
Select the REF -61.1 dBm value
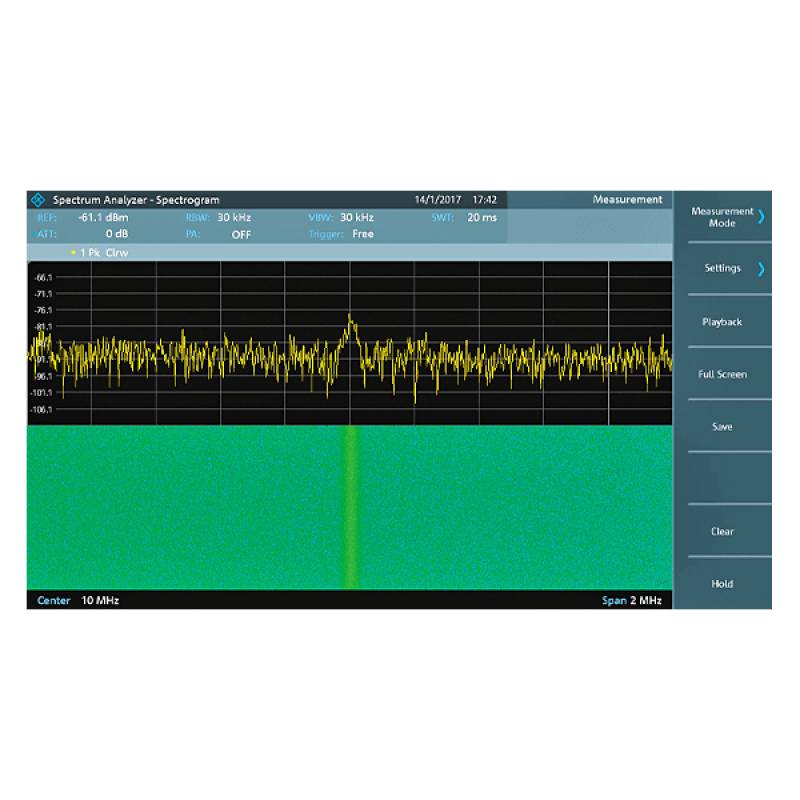click(x=103, y=217)
